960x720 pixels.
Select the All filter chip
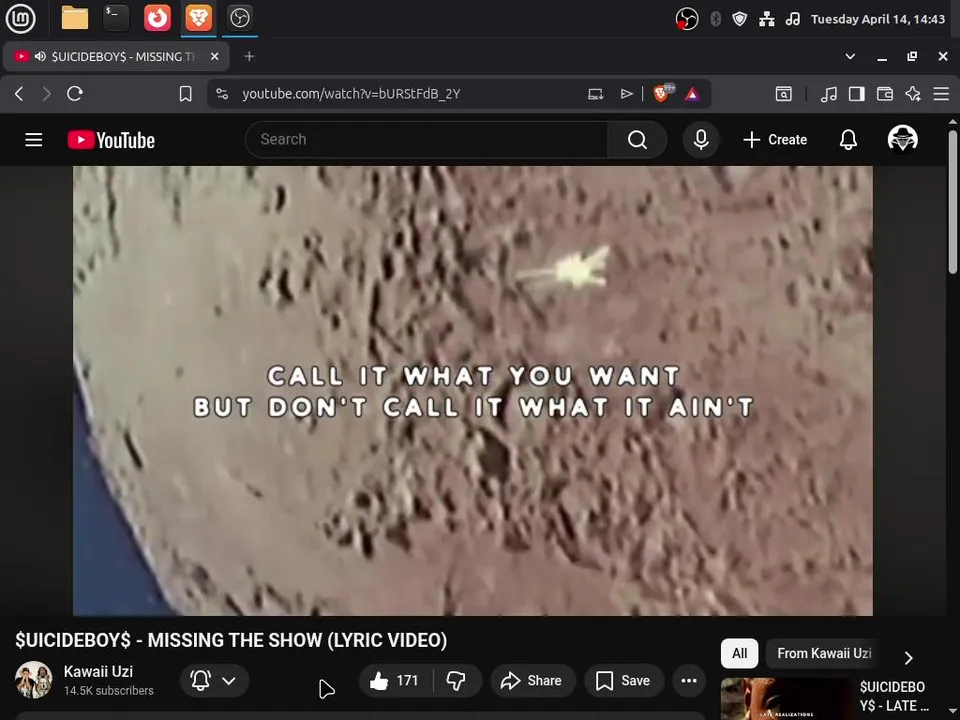tap(740, 653)
